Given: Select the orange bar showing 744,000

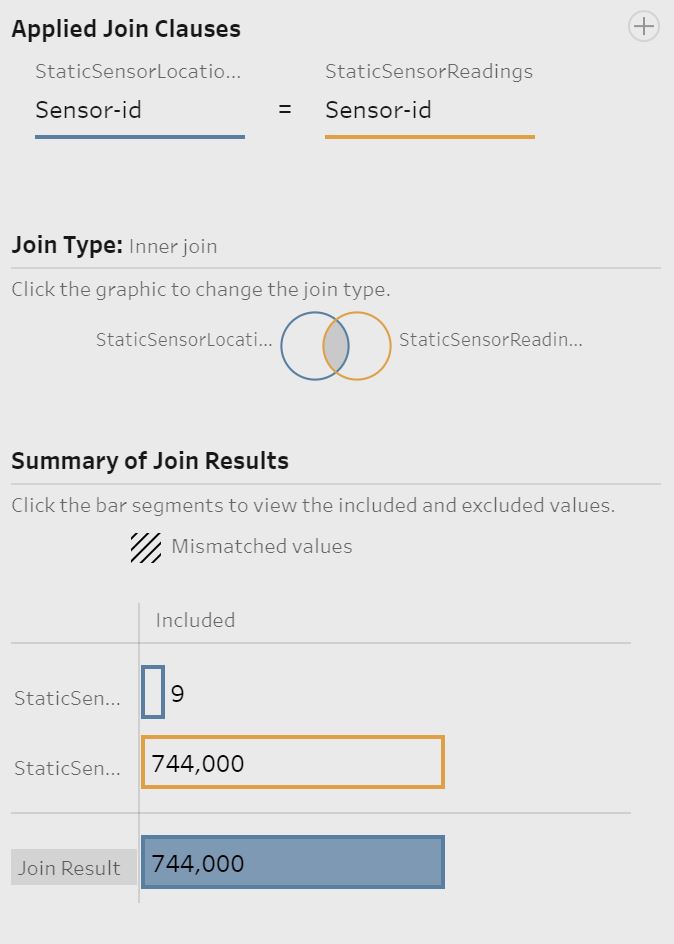Looking at the screenshot, I should (292, 763).
